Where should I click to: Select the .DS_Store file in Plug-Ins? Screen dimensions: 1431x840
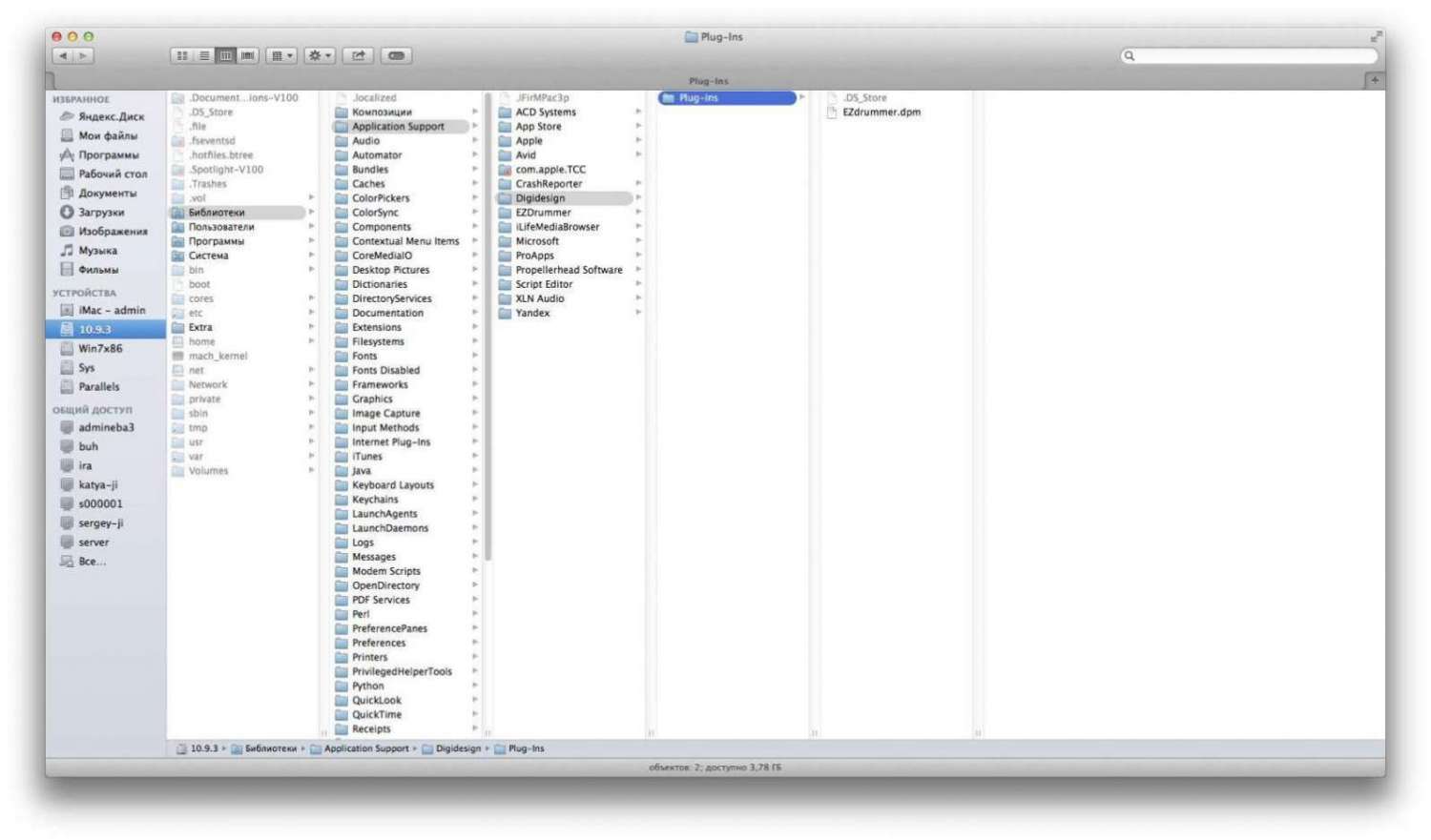click(x=865, y=97)
